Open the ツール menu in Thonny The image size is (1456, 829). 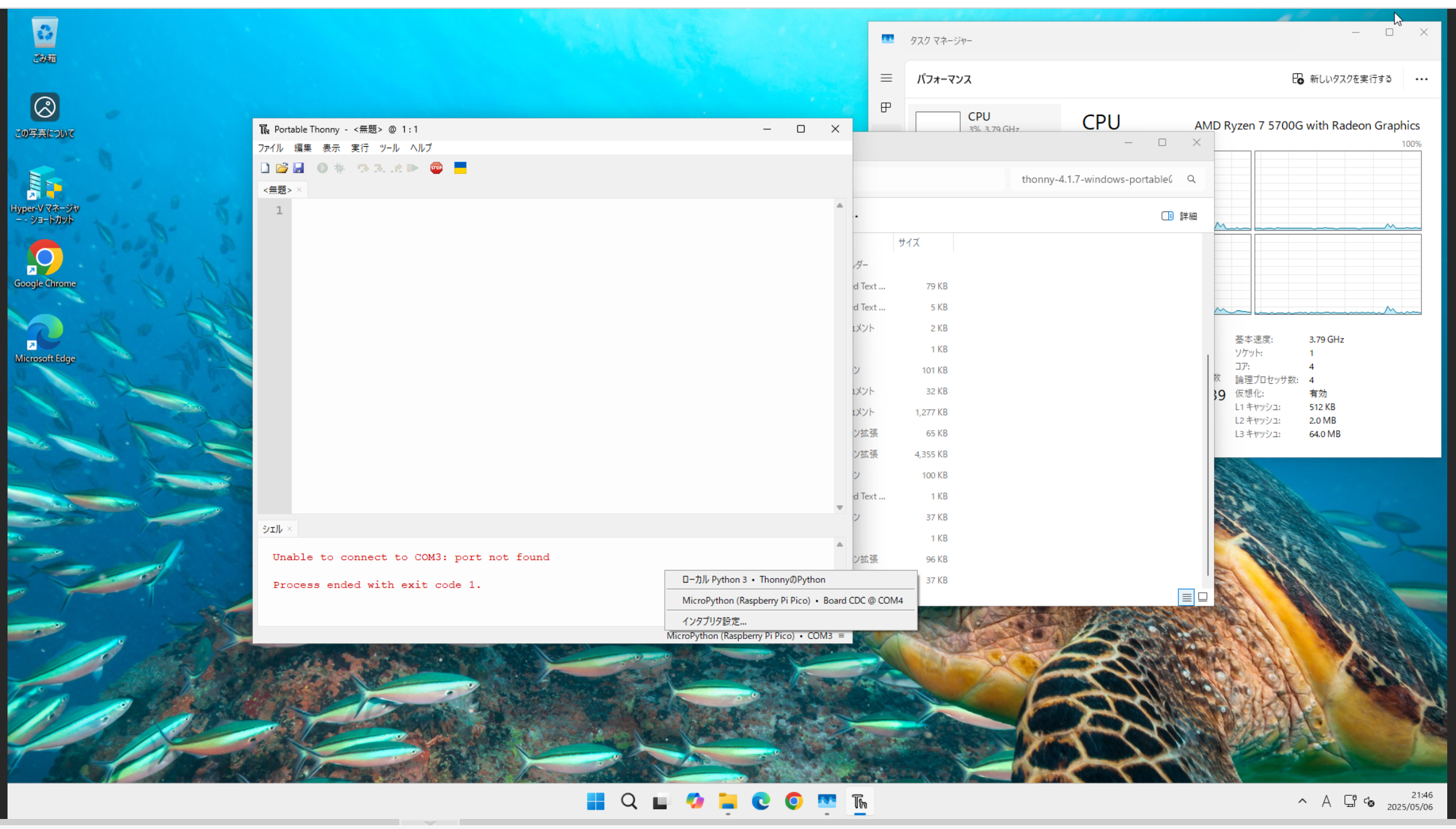pyautogui.click(x=389, y=148)
